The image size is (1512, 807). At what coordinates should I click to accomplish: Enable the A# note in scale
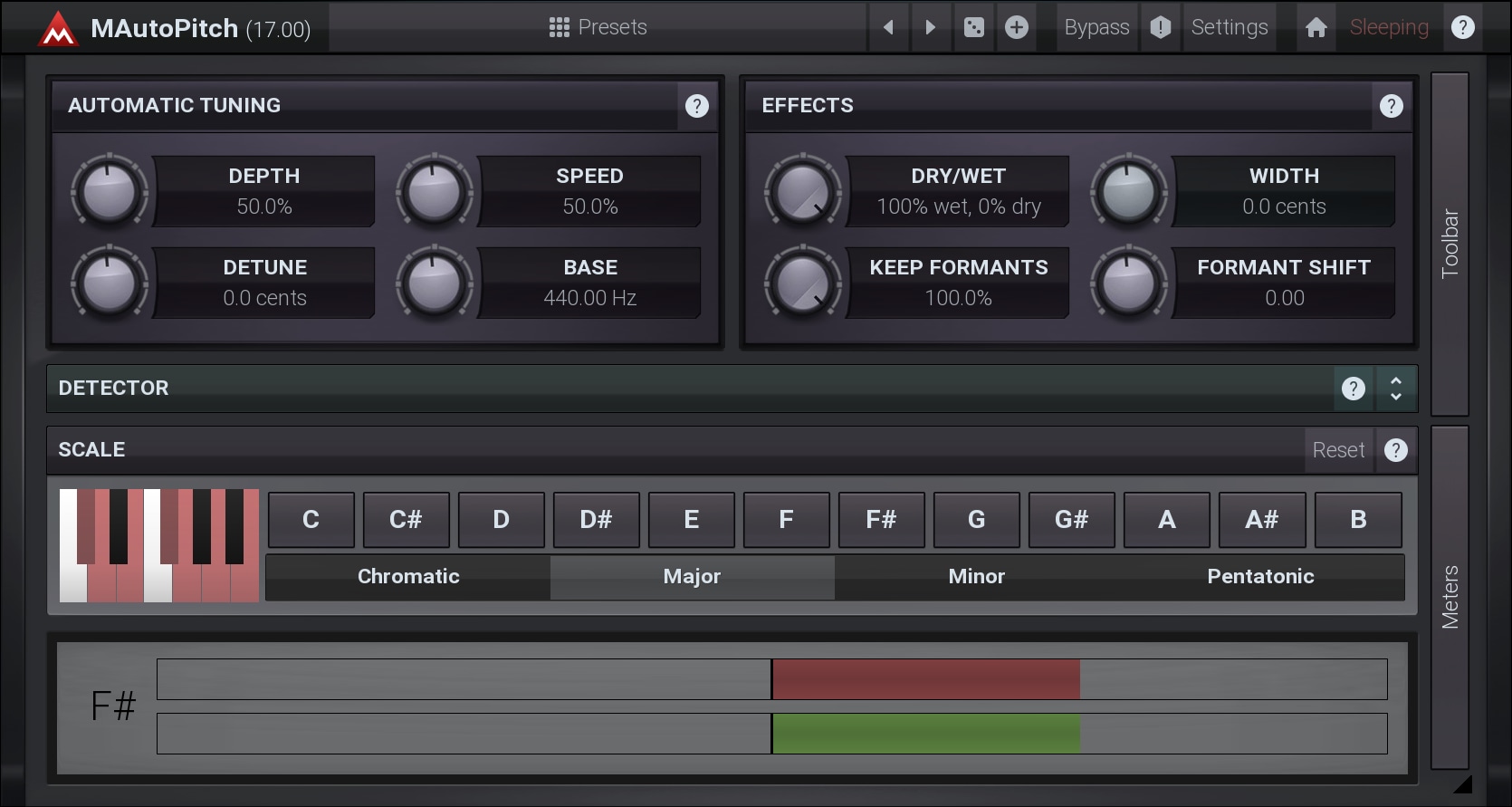click(x=1261, y=520)
